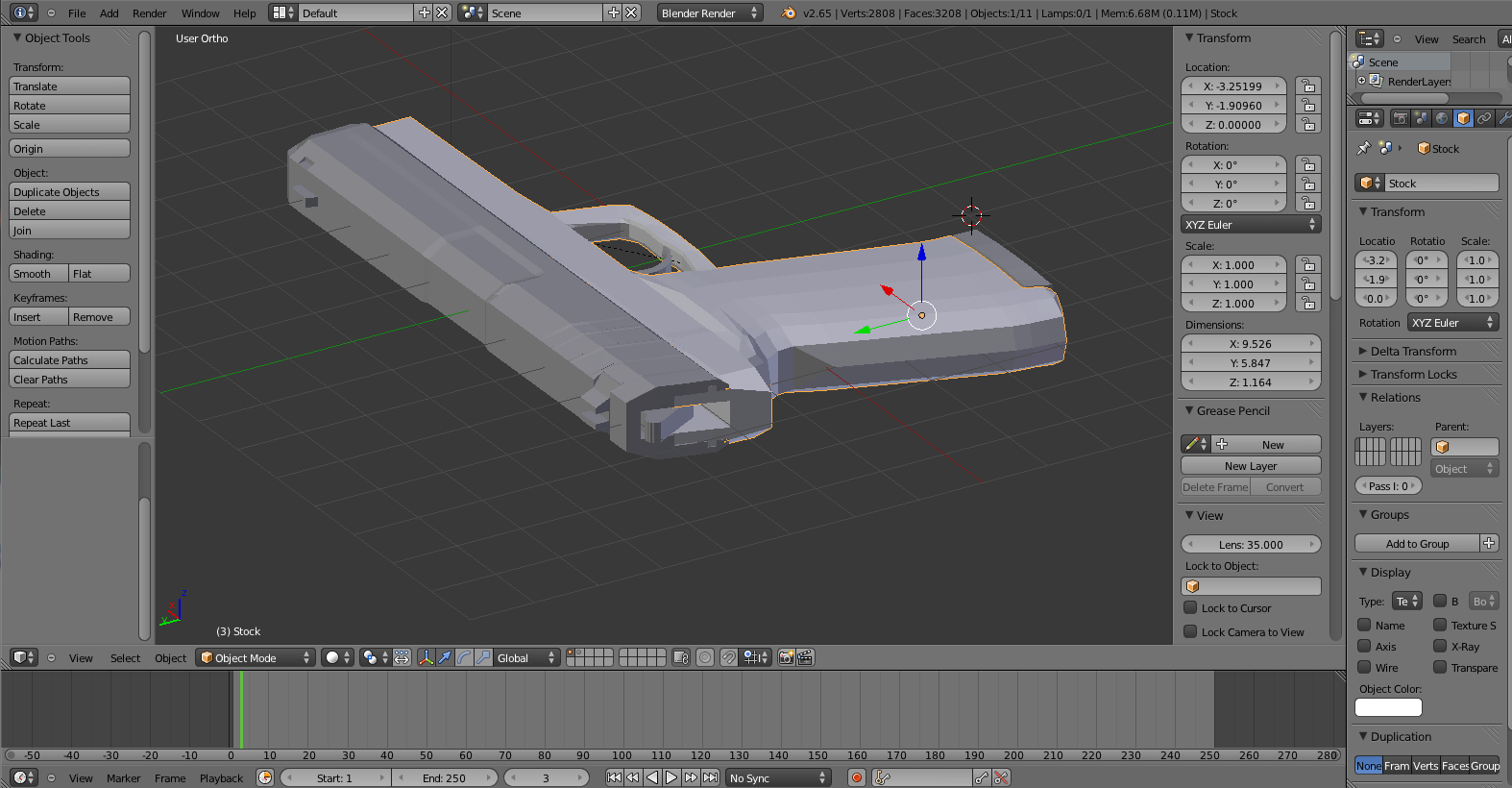The height and width of the screenshot is (788, 1512).
Task: Click the add new screen layout plus icon
Action: pos(425,12)
